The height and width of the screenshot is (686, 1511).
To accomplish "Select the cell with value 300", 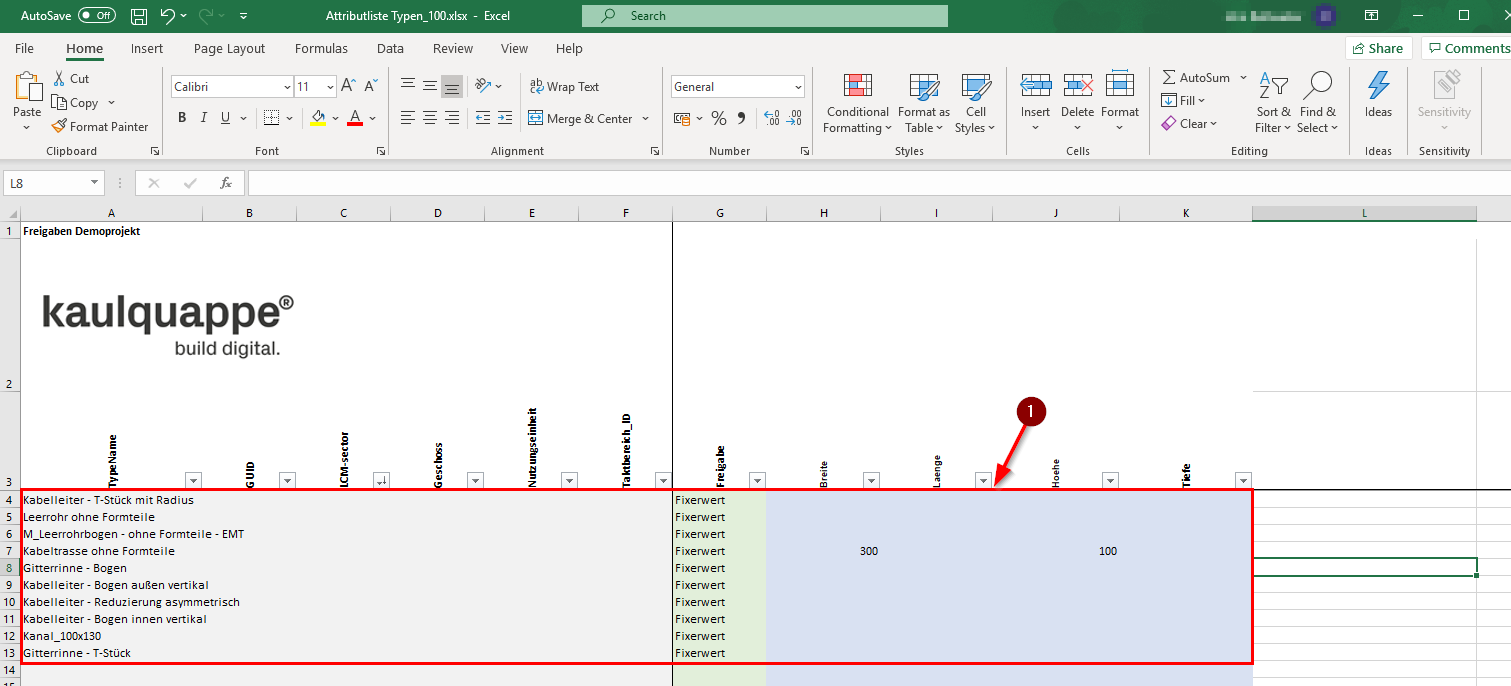I will pyautogui.click(x=823, y=551).
